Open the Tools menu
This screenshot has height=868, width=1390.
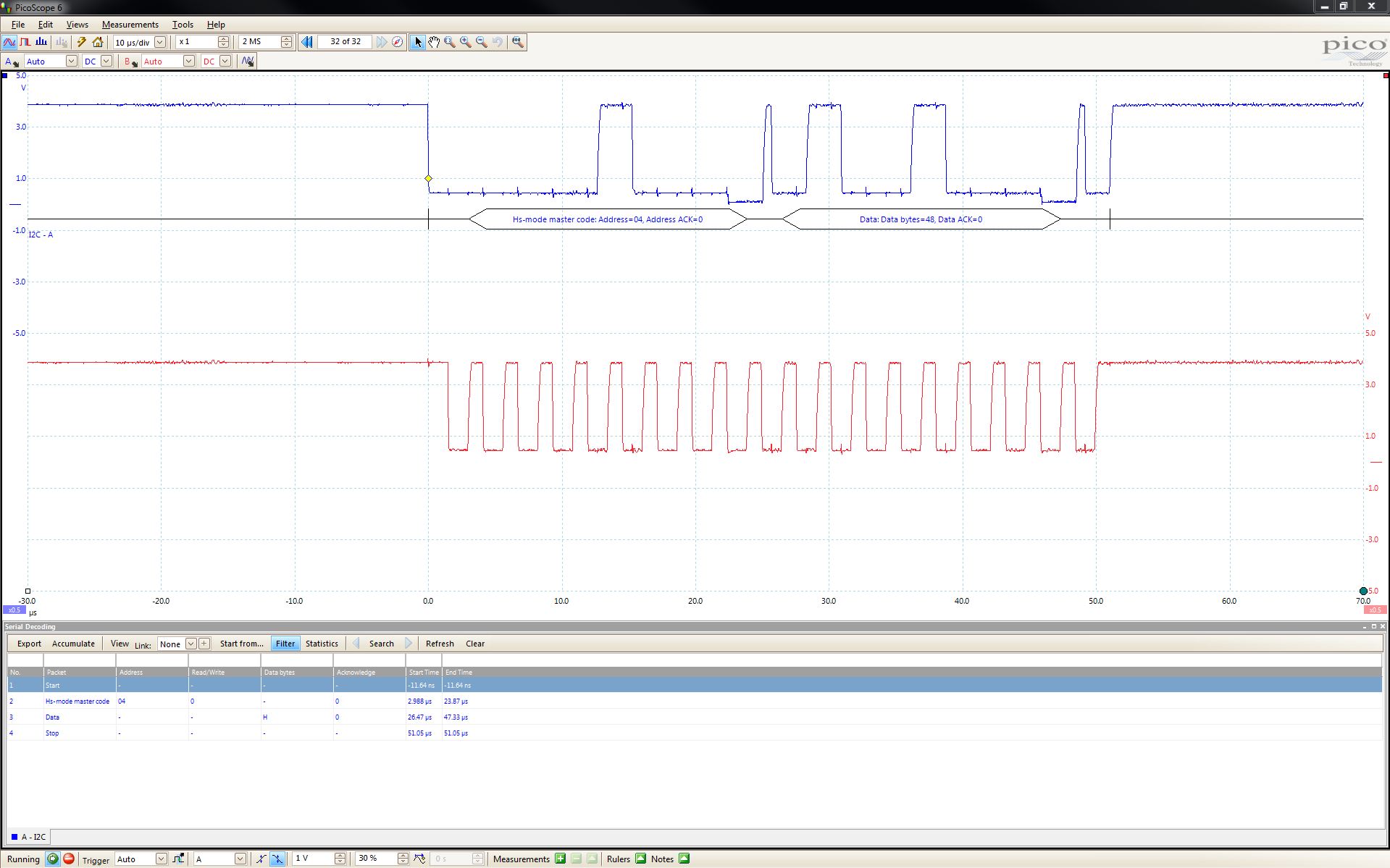(183, 25)
